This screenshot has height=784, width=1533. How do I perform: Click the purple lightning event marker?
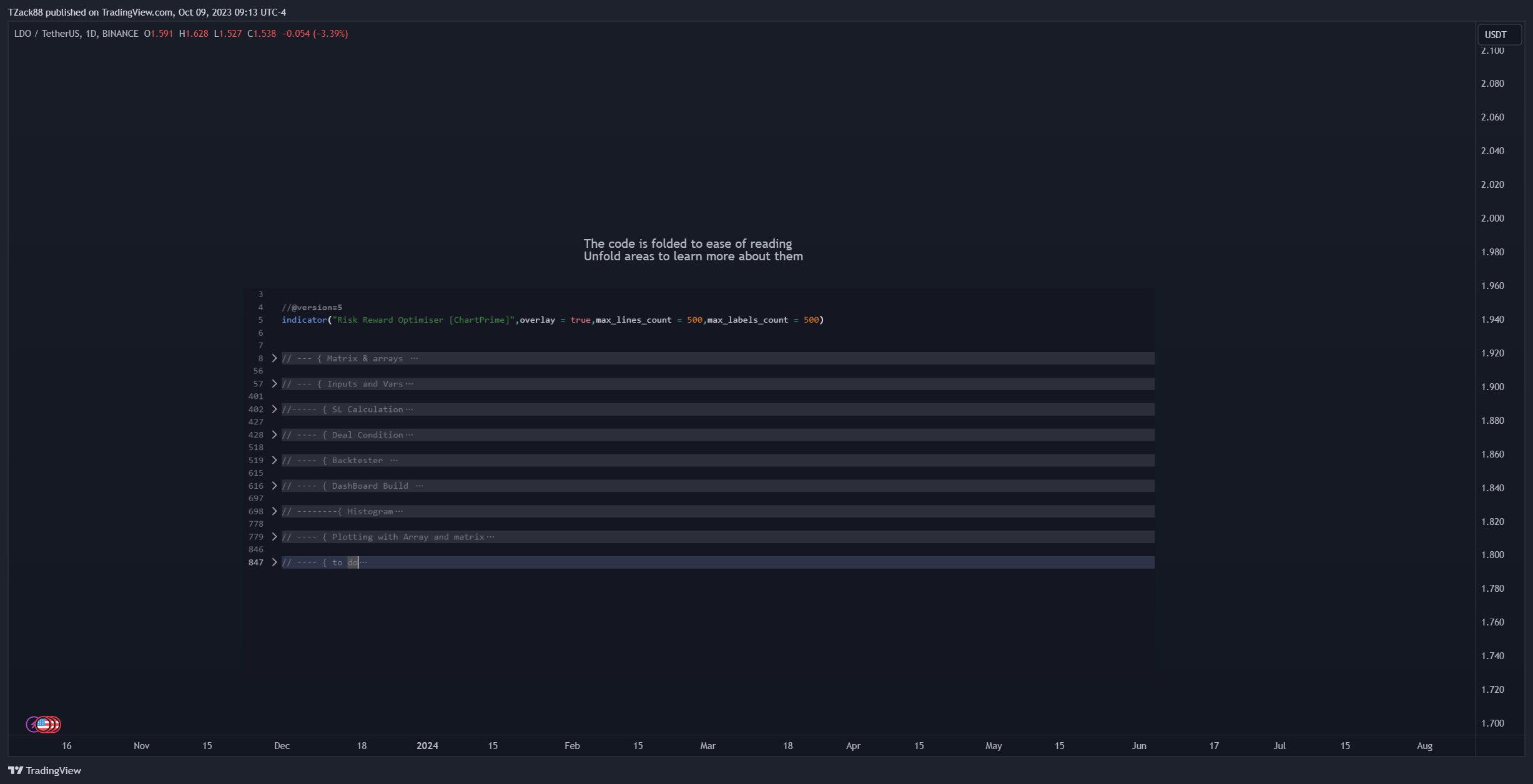pyautogui.click(x=31, y=724)
